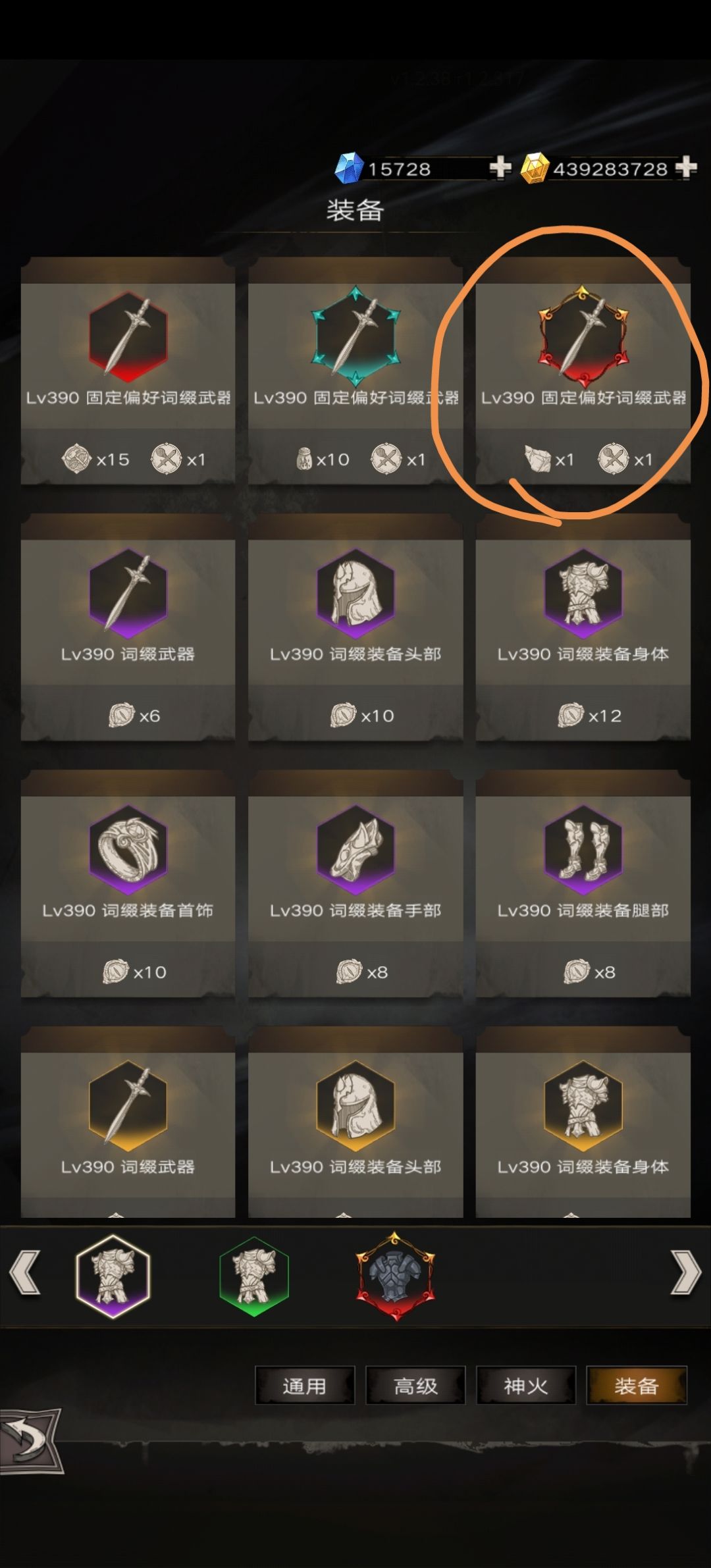Add more blue gems with plus icon
This screenshot has width=711, height=1568.
coord(500,168)
